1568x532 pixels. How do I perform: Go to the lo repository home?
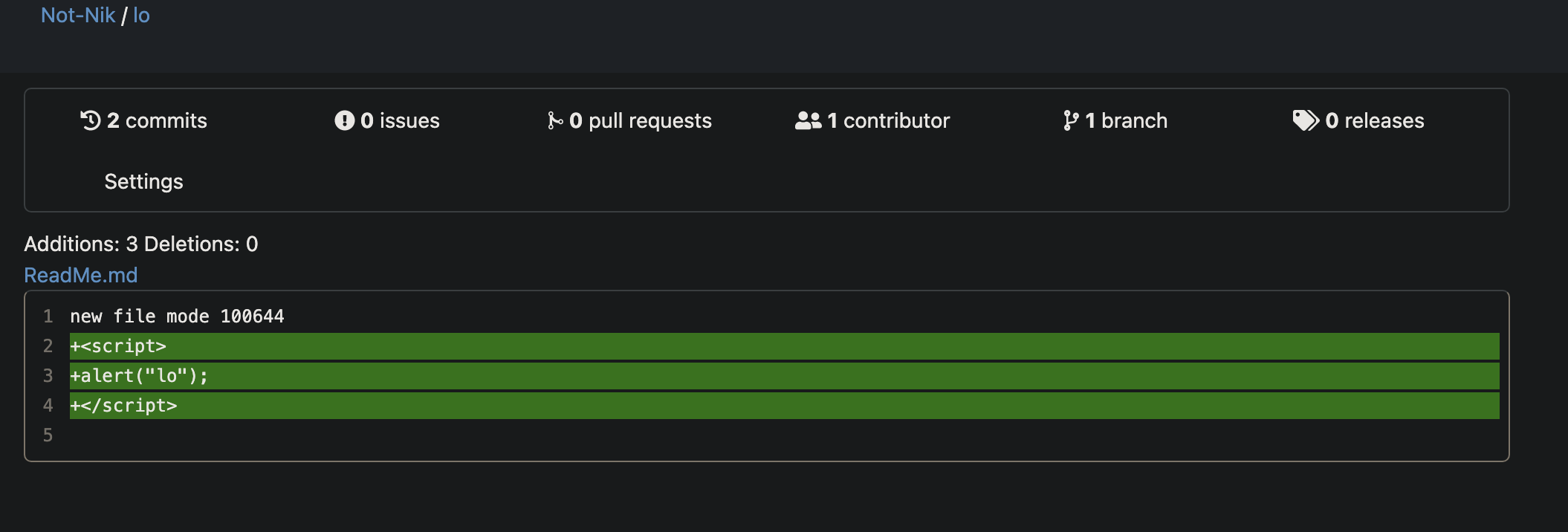(x=140, y=14)
